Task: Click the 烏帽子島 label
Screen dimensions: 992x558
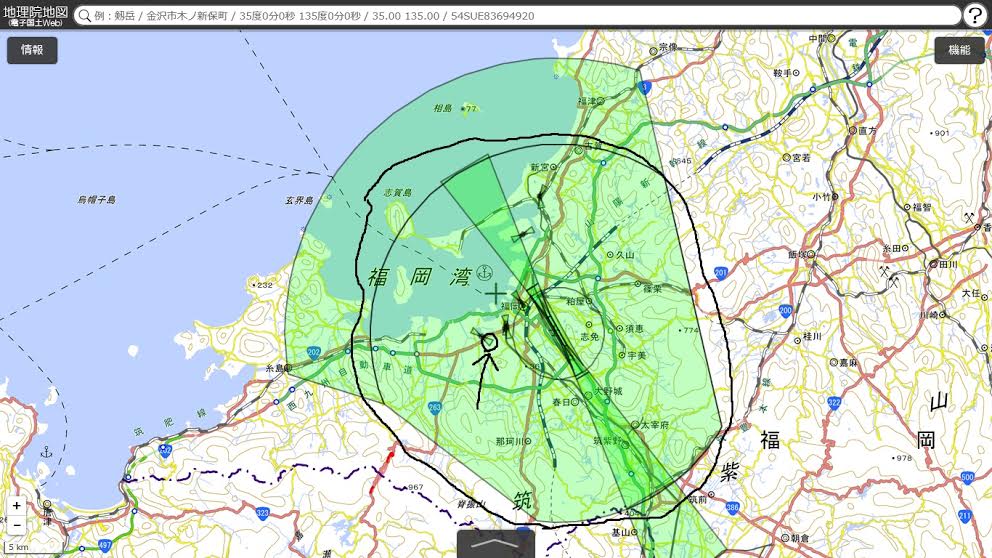Action: (x=96, y=199)
